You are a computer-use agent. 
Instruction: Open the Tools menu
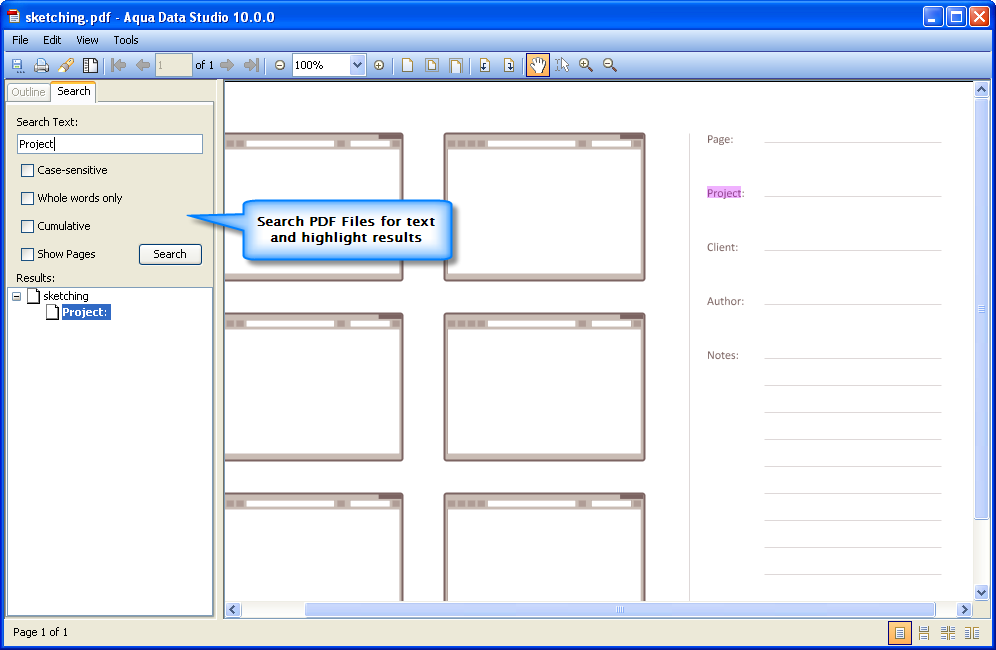click(x=126, y=40)
